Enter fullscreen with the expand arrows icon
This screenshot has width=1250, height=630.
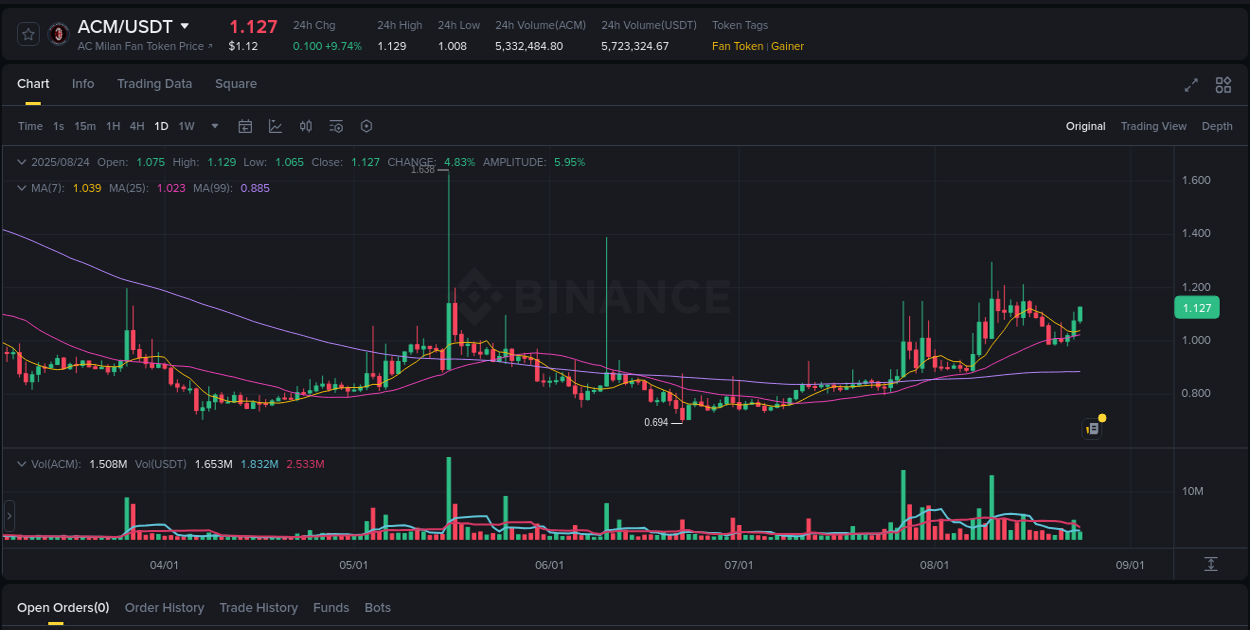(x=1191, y=85)
